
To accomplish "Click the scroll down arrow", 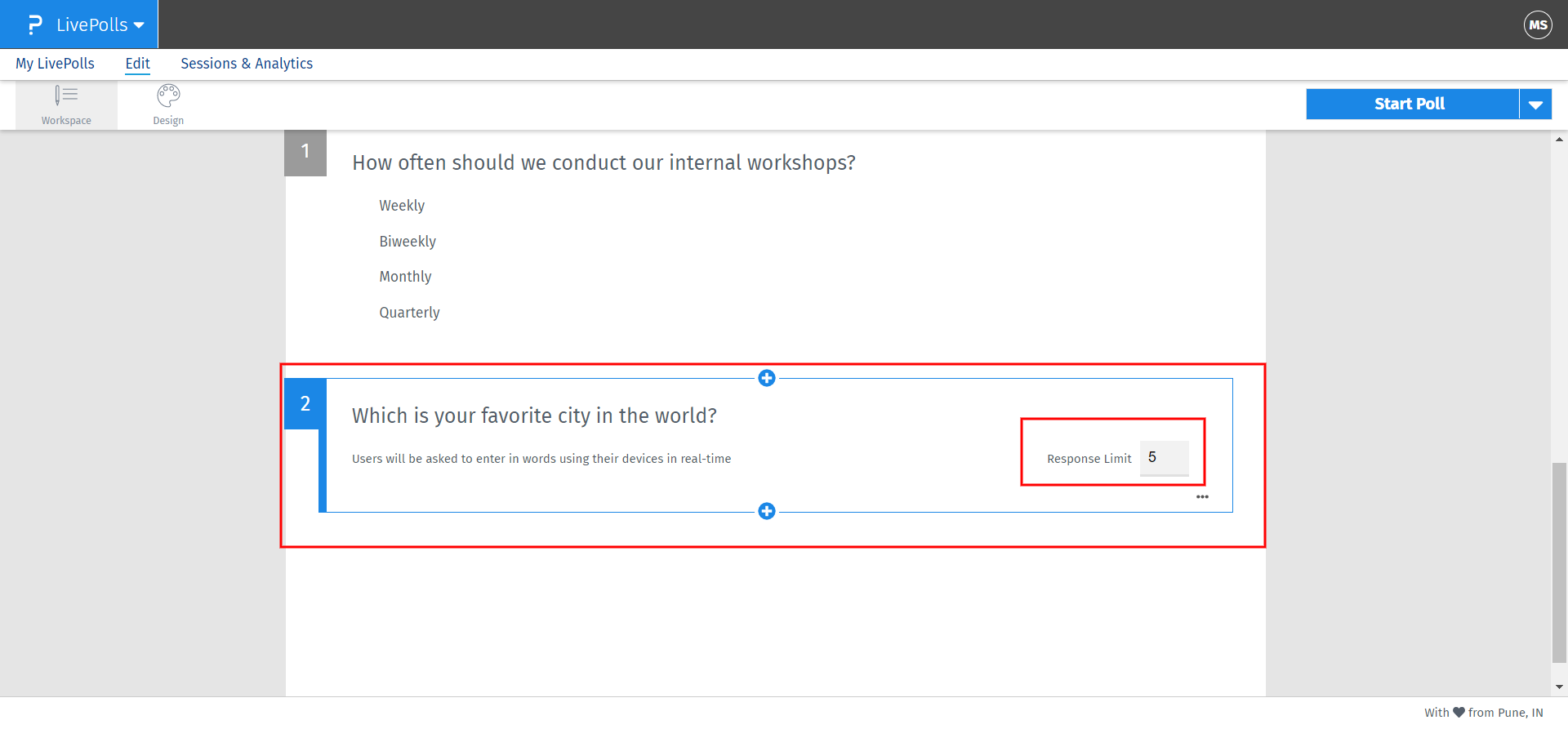I will (1559, 687).
